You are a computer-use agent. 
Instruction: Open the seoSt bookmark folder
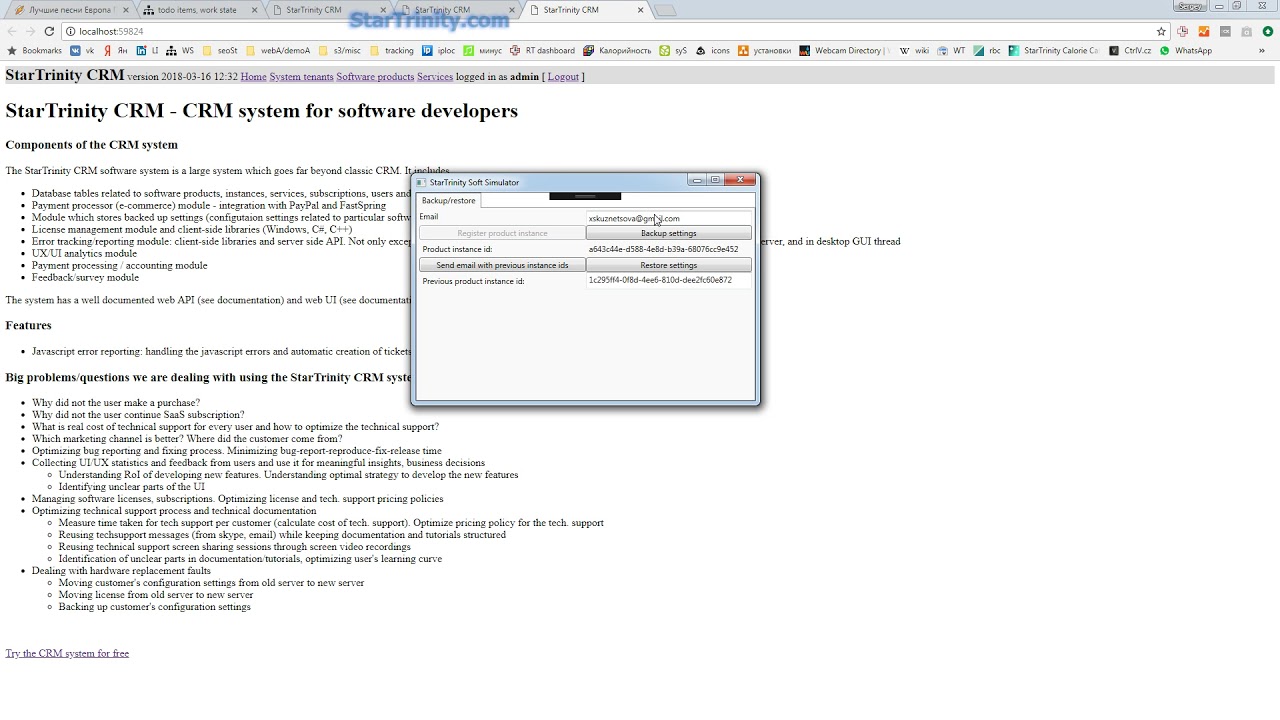point(220,51)
